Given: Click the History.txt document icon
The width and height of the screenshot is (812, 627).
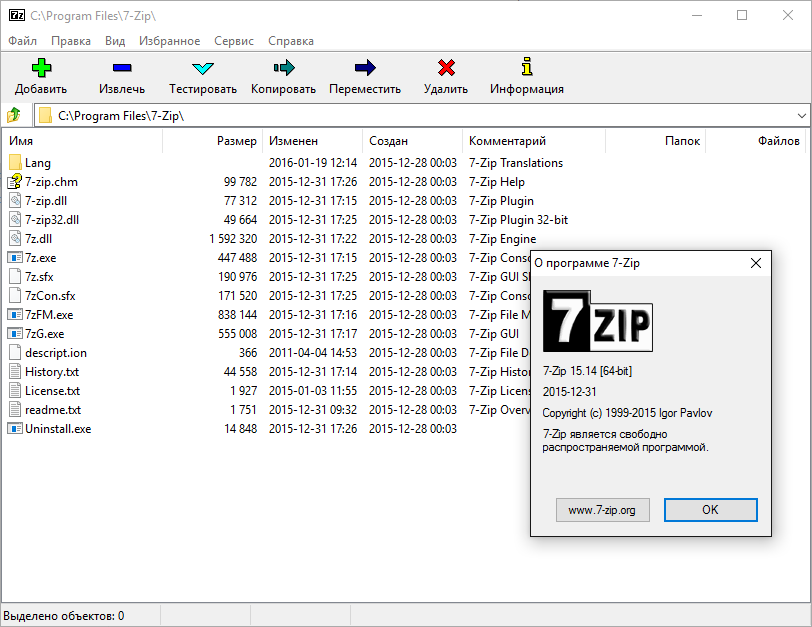Looking at the screenshot, I should point(15,372).
